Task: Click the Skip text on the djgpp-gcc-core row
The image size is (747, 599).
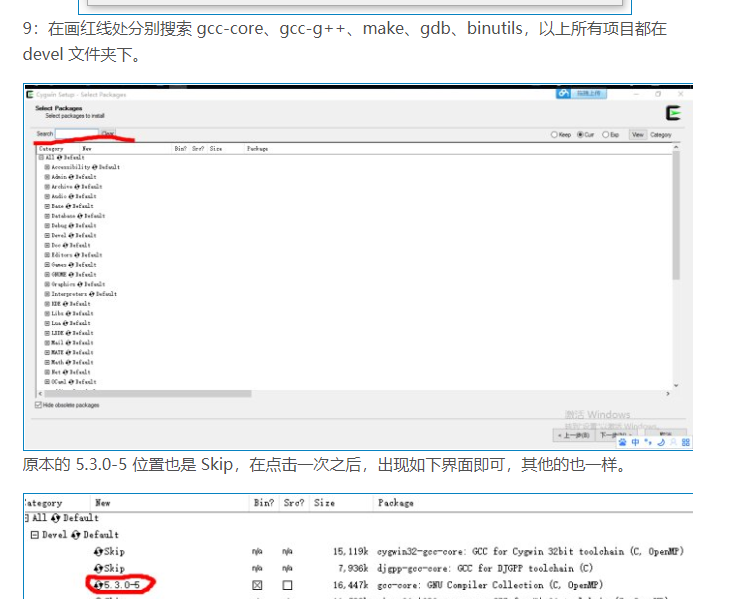Action: coord(114,569)
